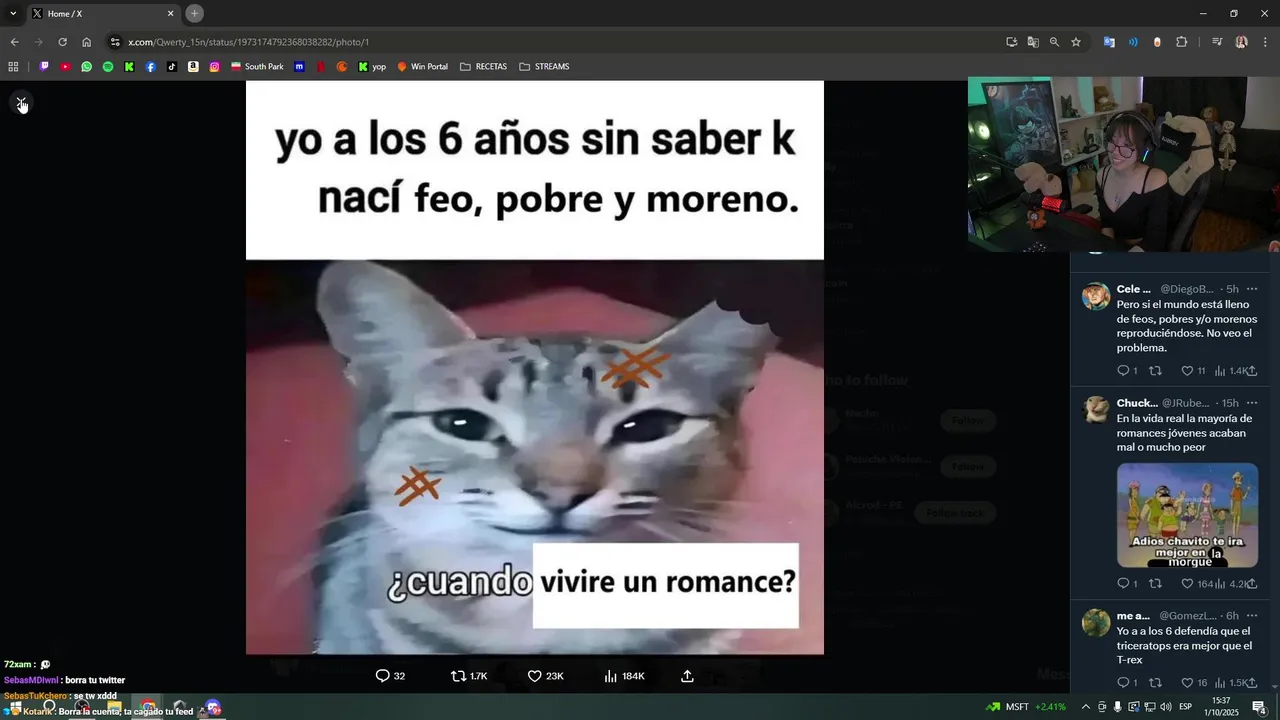
Task: Open the Adios chavito image
Action: pos(1187,515)
